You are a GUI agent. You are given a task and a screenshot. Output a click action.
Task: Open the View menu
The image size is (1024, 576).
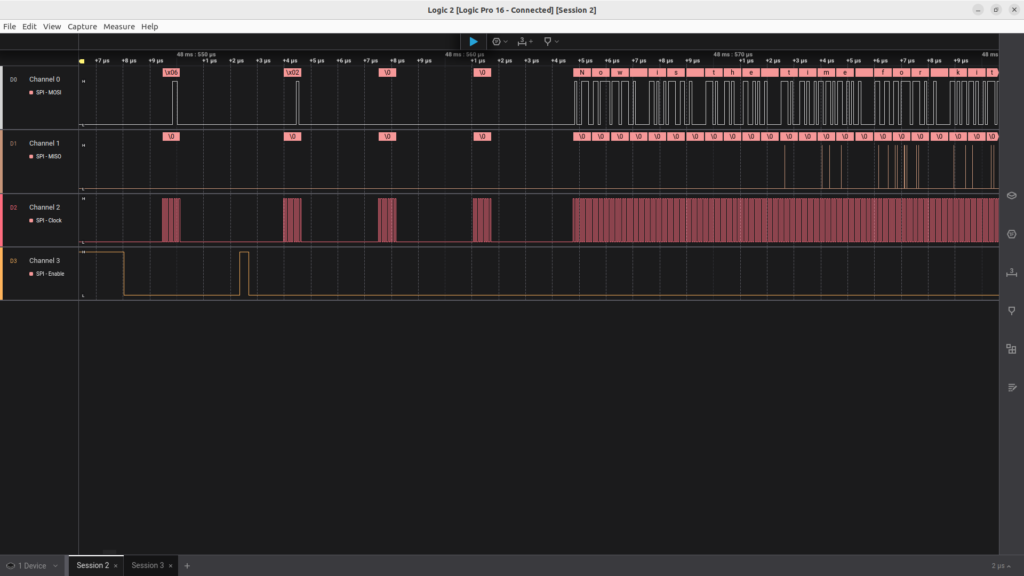coord(52,27)
